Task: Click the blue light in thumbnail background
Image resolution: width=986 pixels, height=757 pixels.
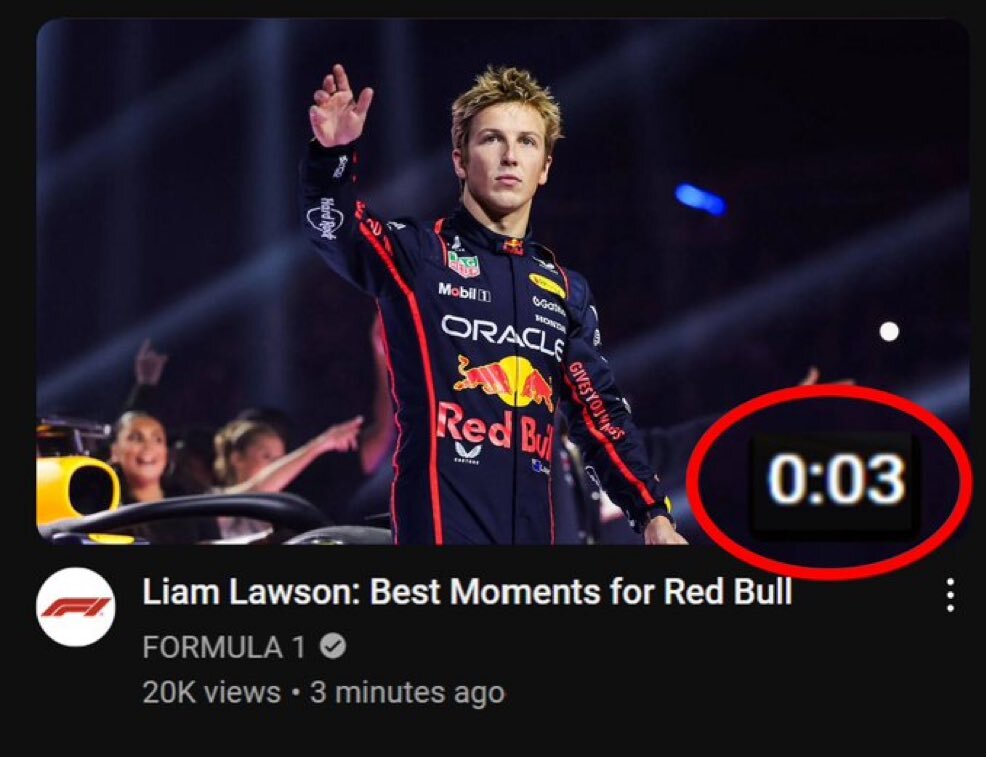Action: (700, 198)
